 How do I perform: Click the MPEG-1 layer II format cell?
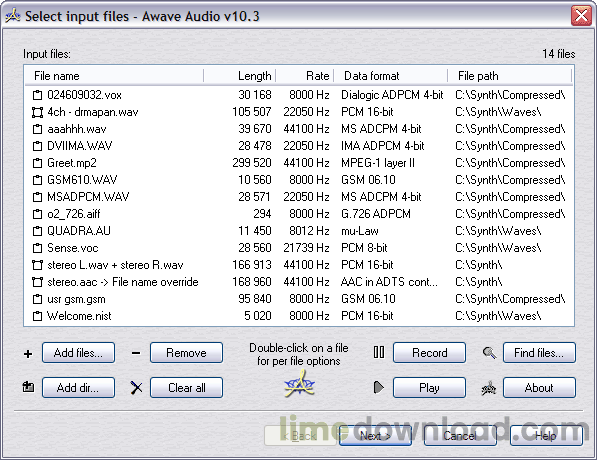(378, 163)
